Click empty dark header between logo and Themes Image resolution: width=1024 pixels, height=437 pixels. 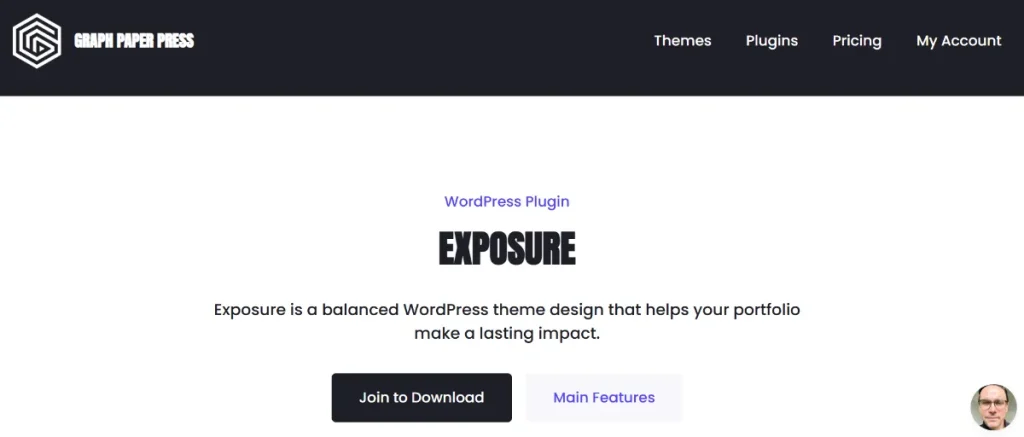(420, 41)
